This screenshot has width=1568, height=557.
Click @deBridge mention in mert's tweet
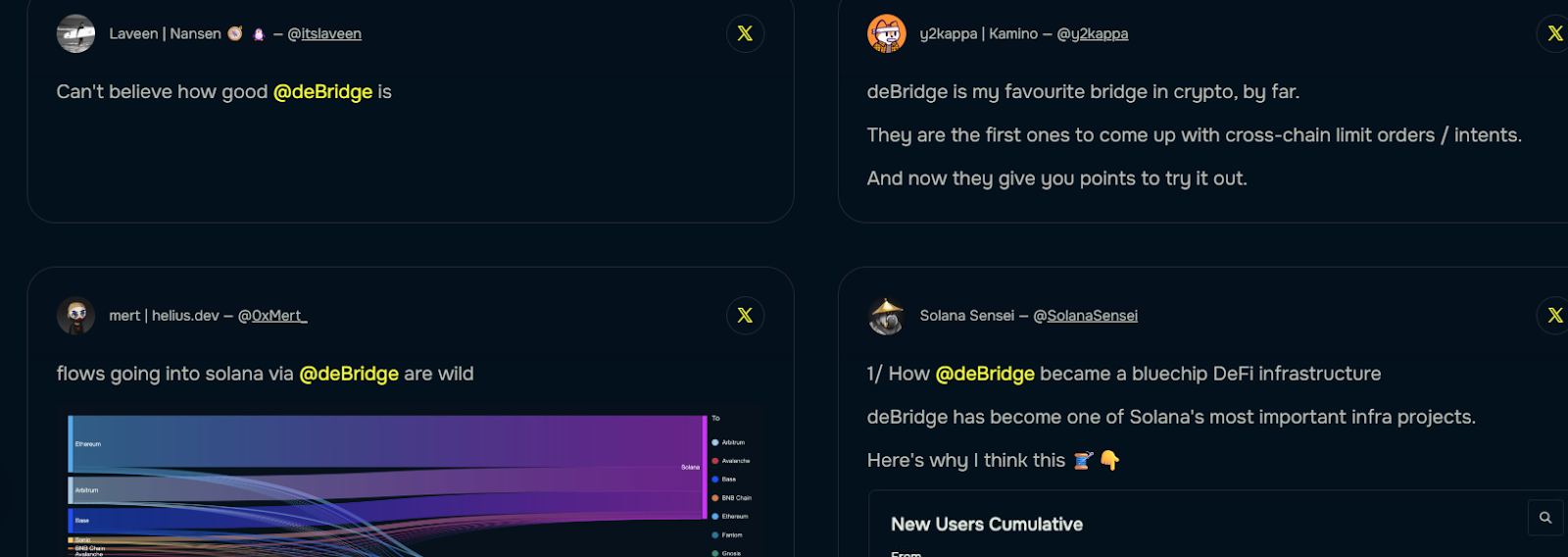[x=349, y=374]
